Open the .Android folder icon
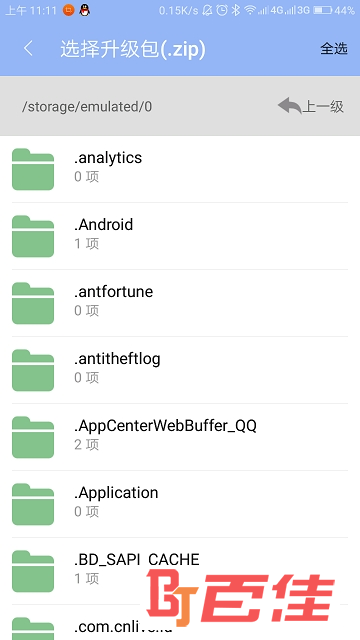Image resolution: width=360 pixels, height=640 pixels. pyautogui.click(x=33, y=236)
